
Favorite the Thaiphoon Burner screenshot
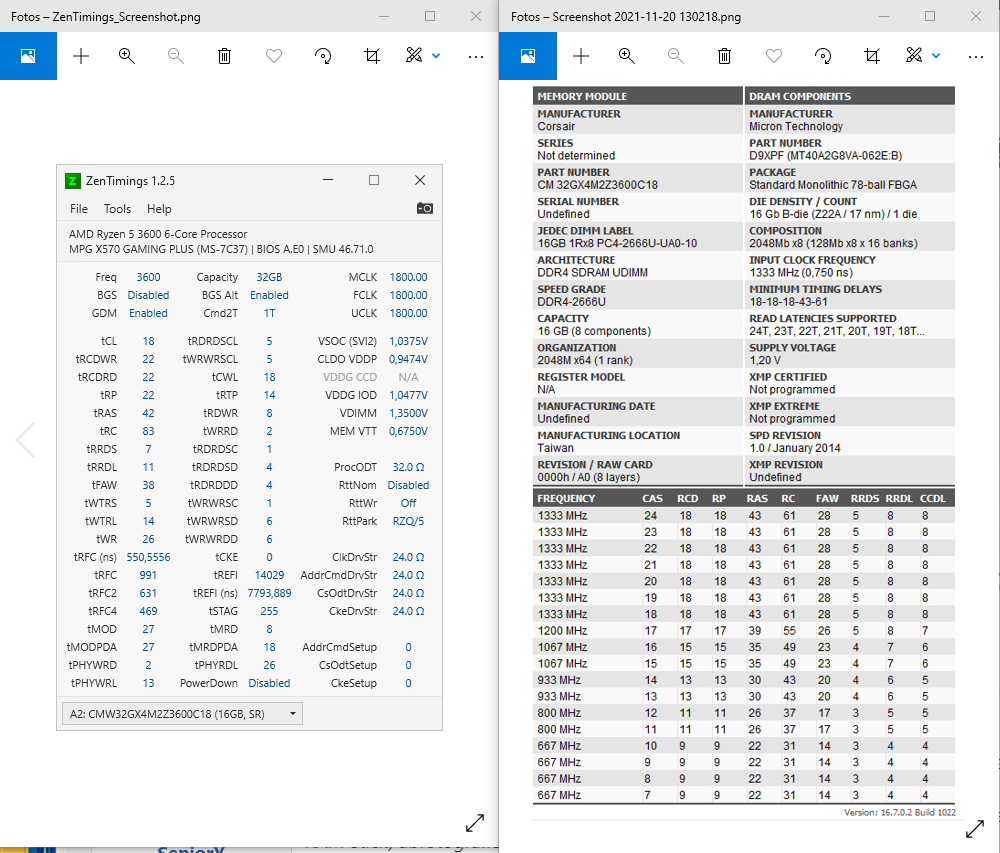click(773, 57)
